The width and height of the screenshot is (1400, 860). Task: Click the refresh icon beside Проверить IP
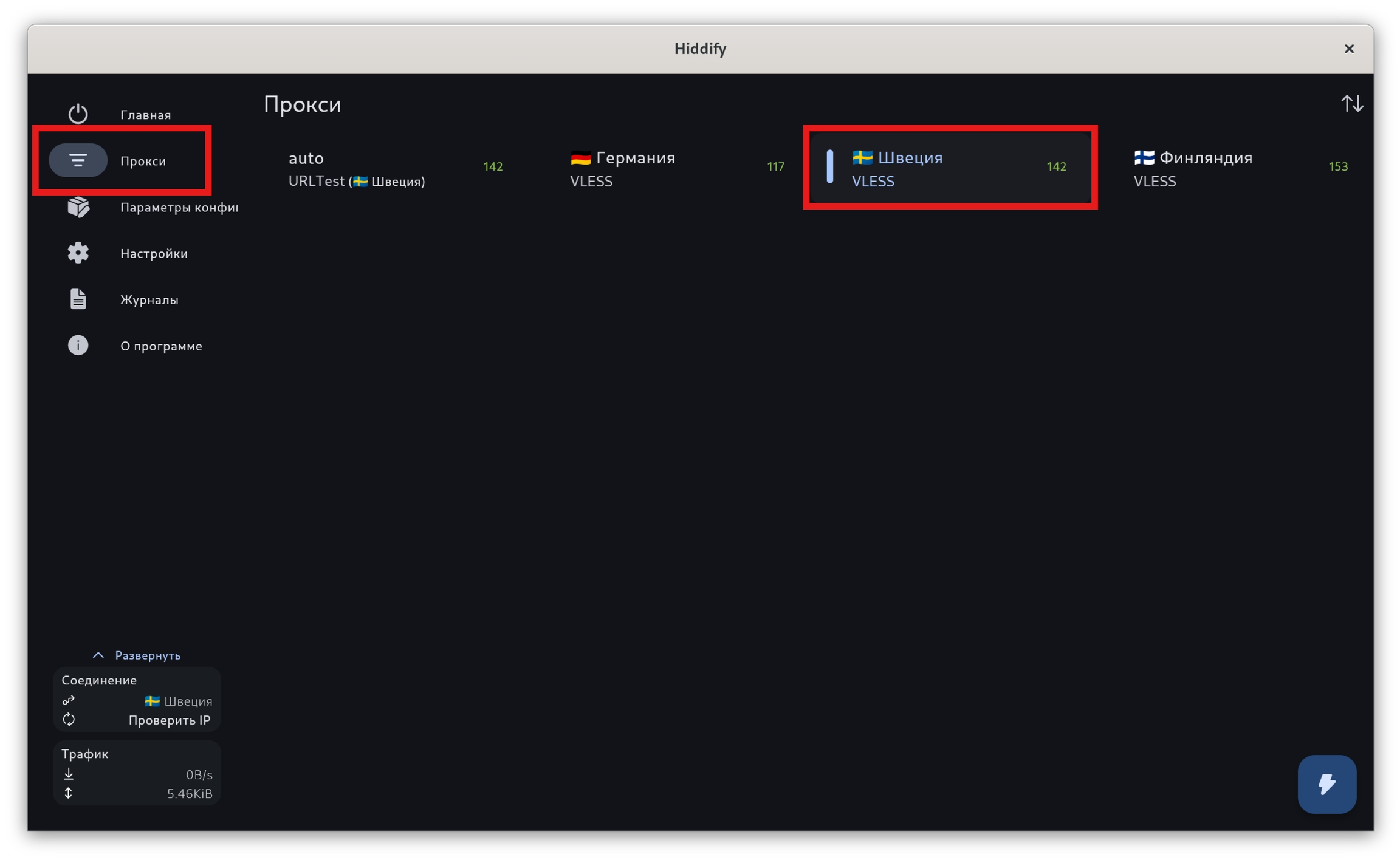pyautogui.click(x=69, y=720)
